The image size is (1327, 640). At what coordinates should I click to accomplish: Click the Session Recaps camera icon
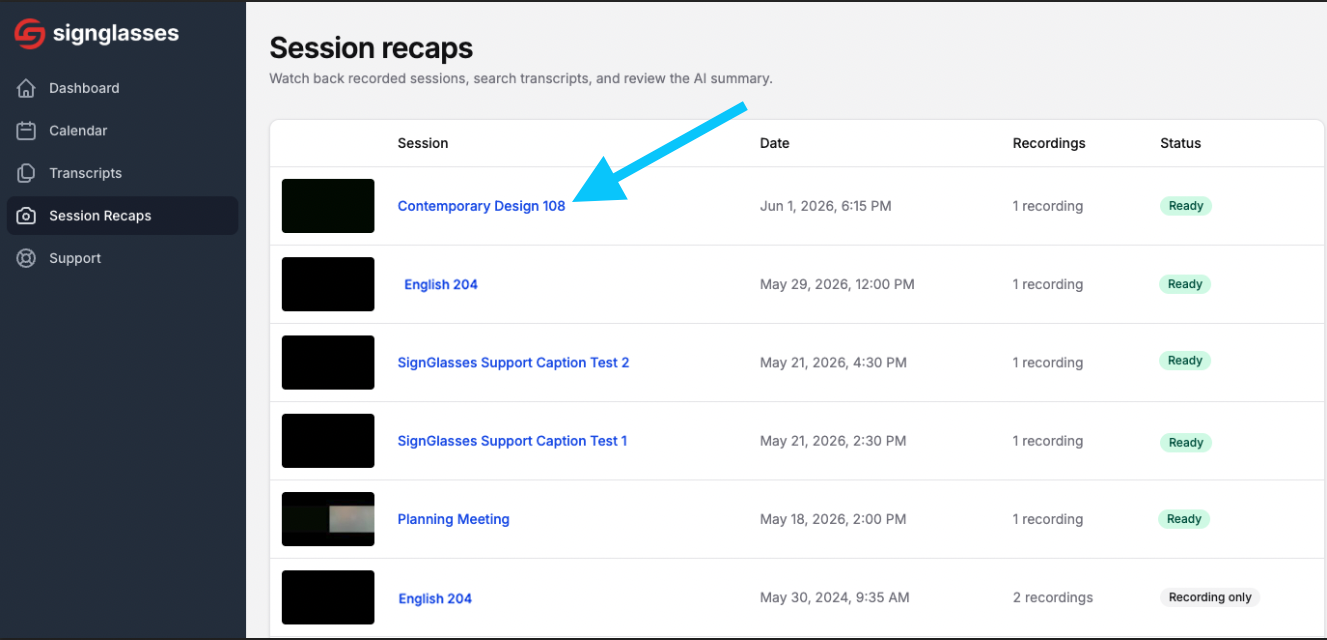[27, 216]
